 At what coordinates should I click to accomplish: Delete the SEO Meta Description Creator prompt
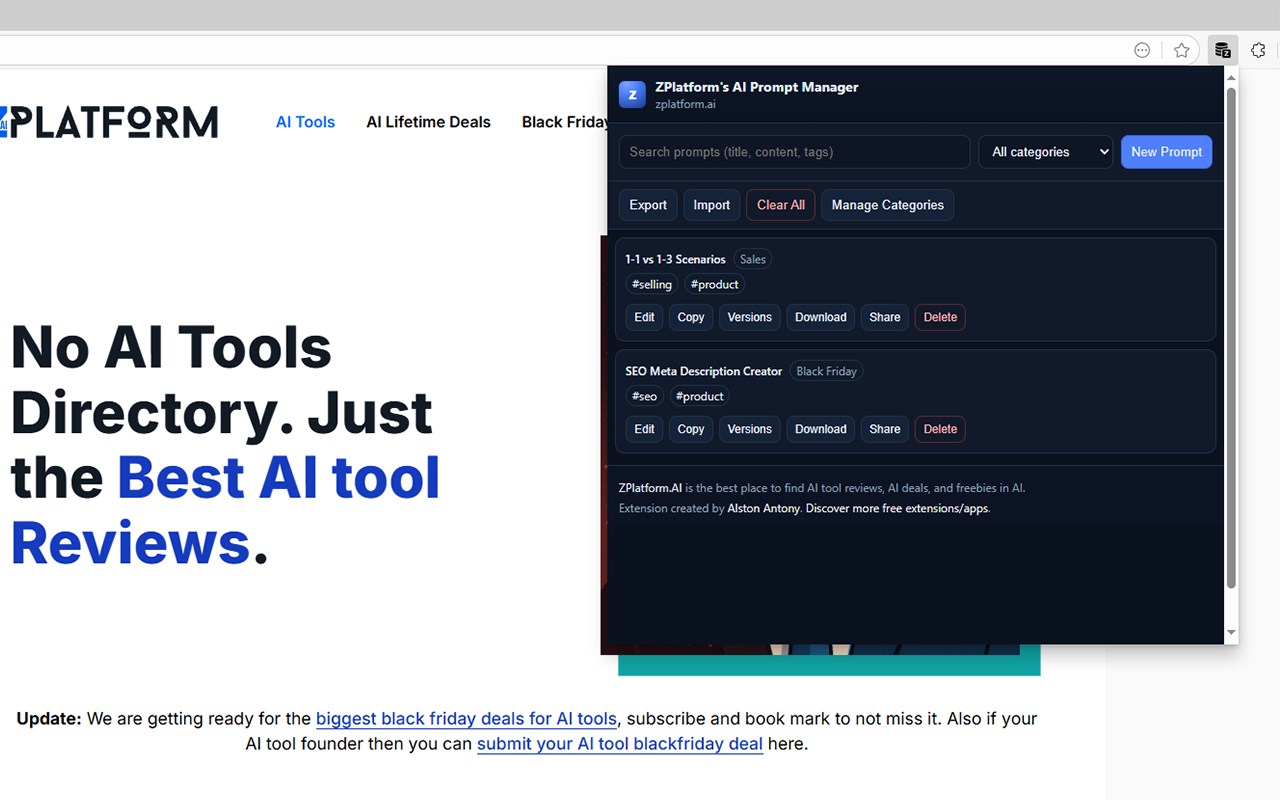tap(940, 429)
